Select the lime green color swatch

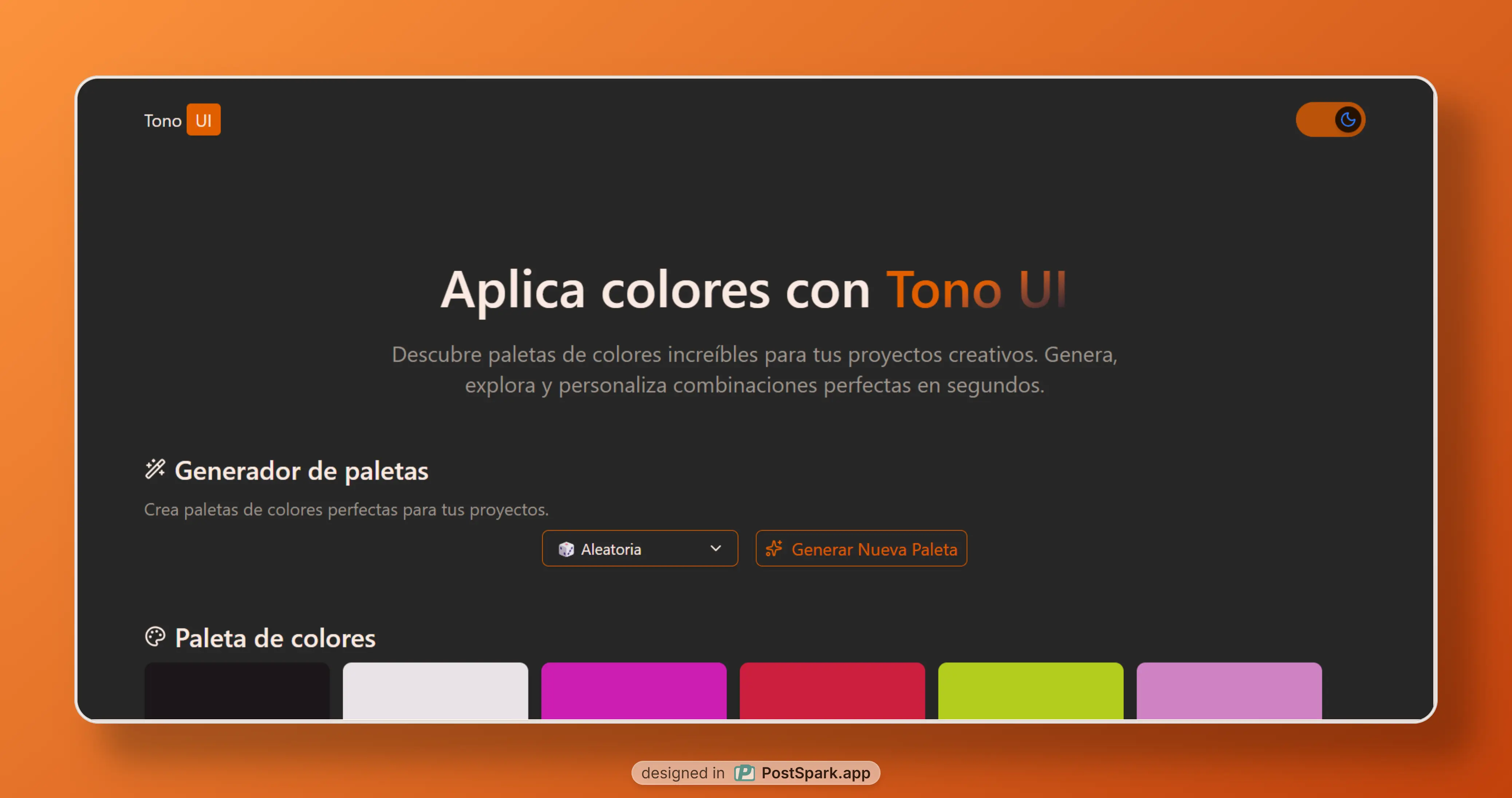click(1031, 691)
